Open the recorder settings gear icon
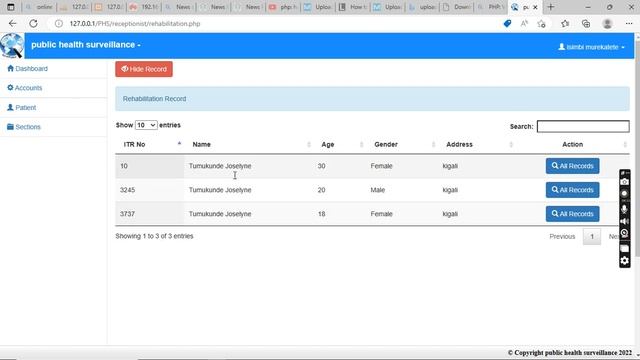640x360 pixels. coord(624,260)
